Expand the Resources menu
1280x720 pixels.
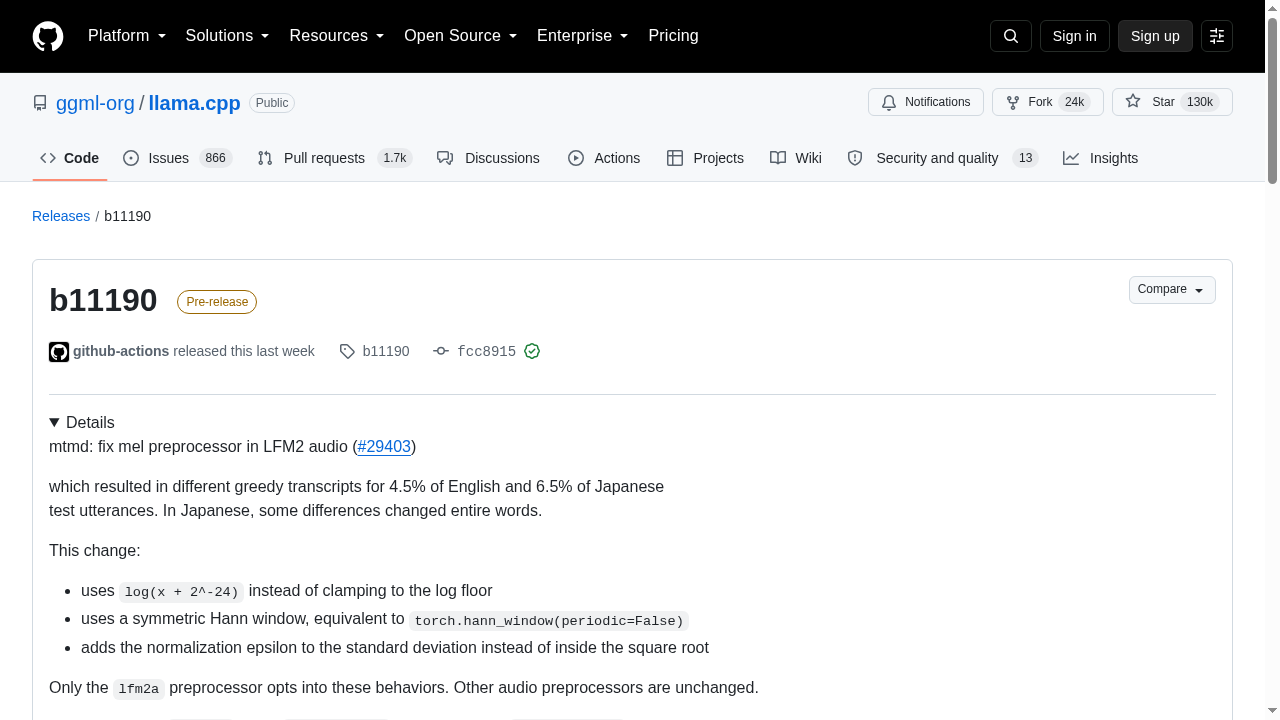coord(337,36)
